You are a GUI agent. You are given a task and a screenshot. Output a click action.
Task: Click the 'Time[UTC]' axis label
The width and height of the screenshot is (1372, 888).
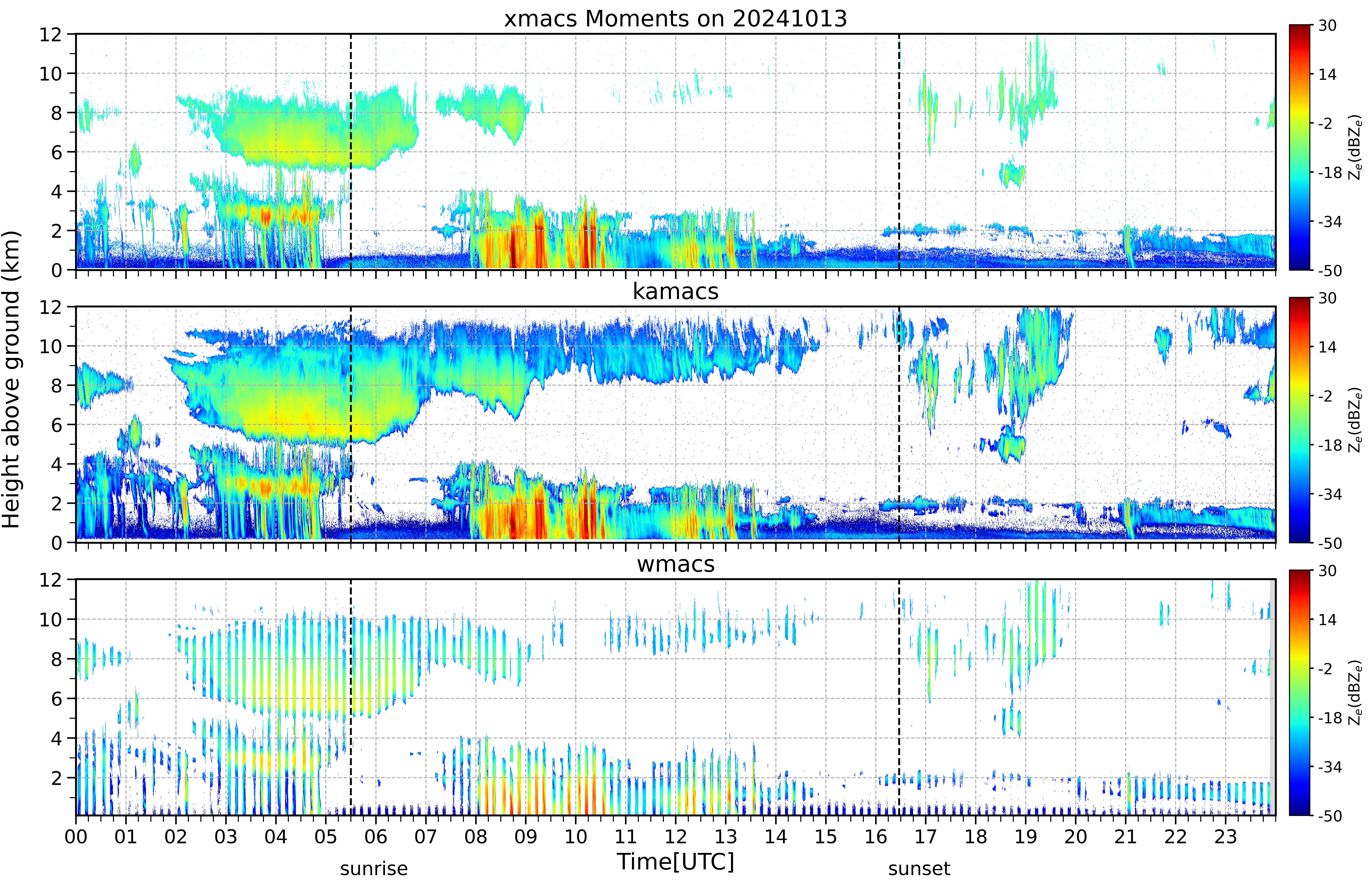(x=676, y=862)
